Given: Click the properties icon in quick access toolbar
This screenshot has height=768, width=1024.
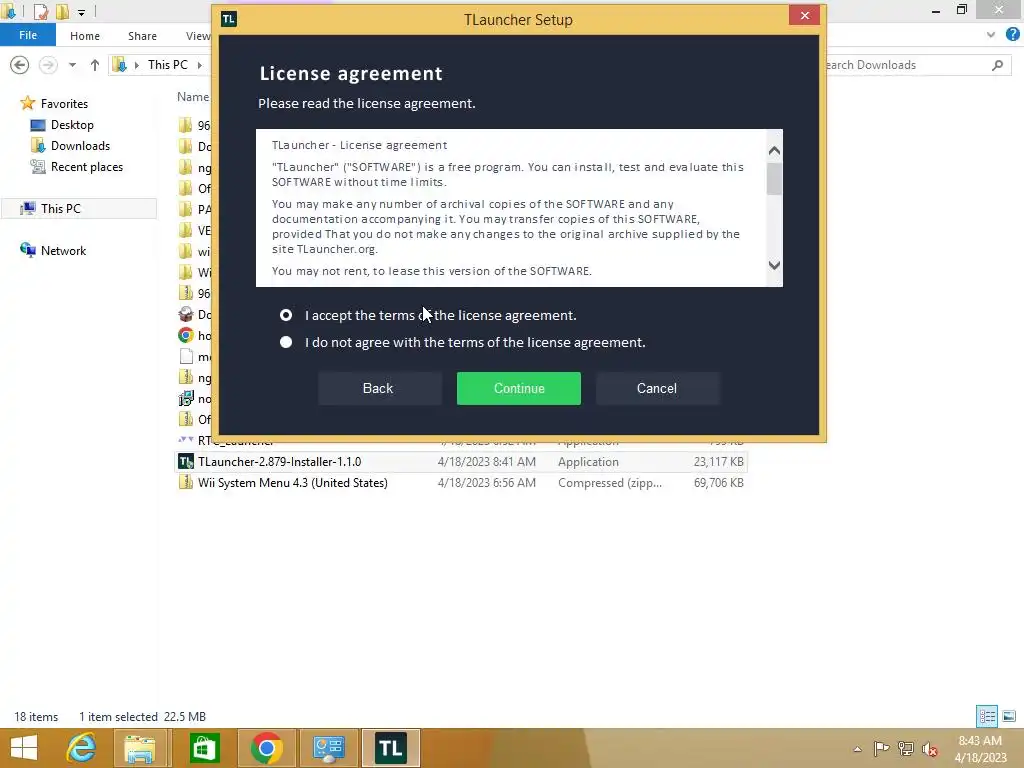Looking at the screenshot, I should click(40, 11).
